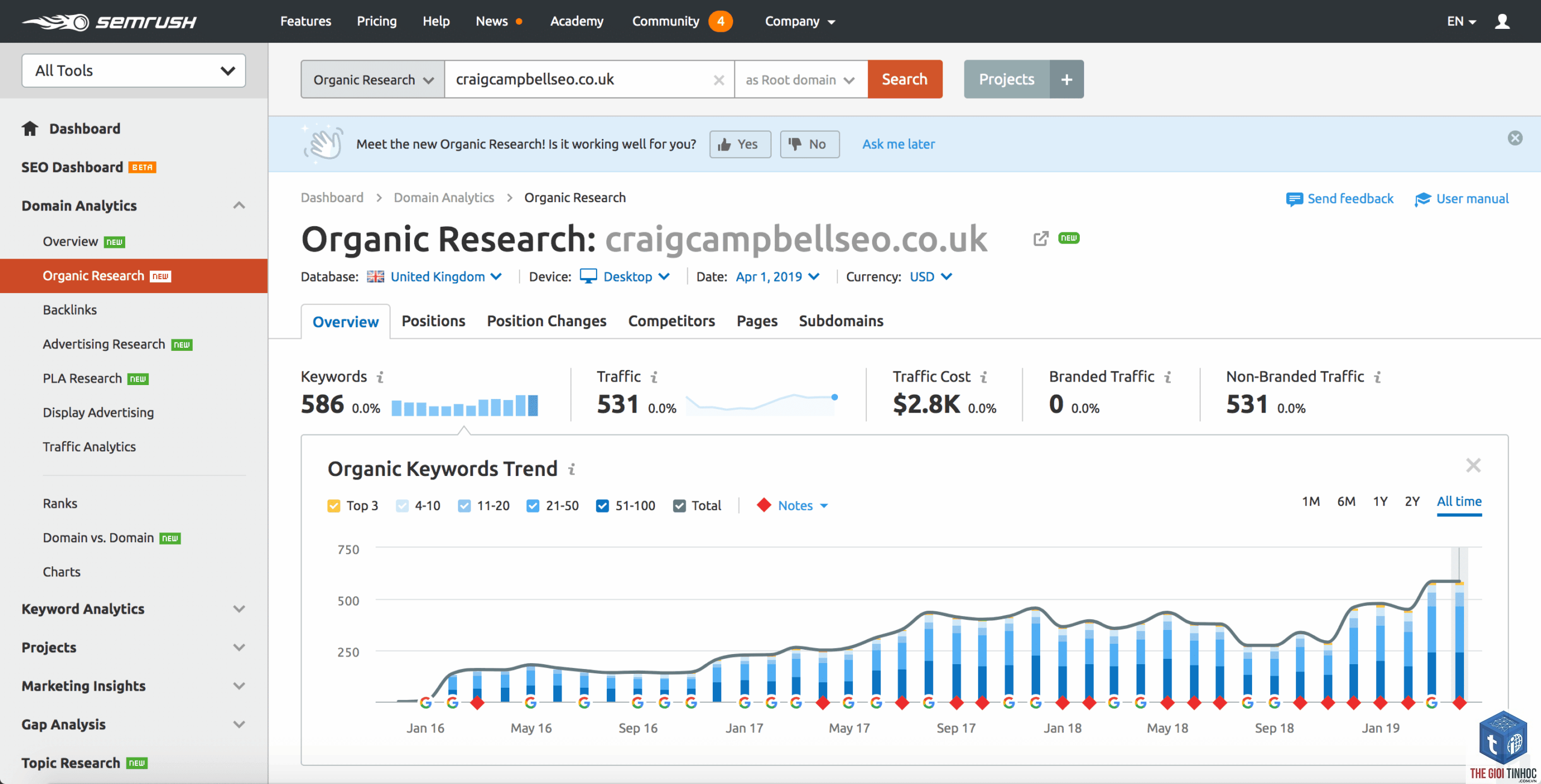Open the Academy menu item
Viewport: 1541px width, 784px height.
(577, 22)
